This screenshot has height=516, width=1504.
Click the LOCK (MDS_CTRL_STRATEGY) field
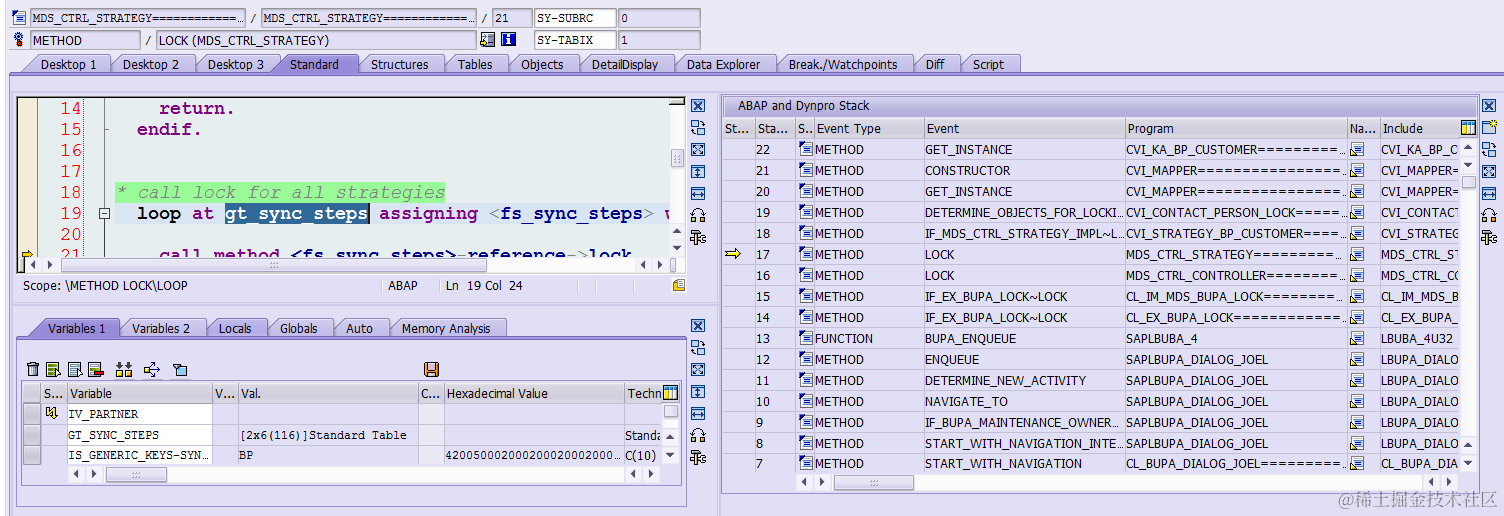pos(316,40)
